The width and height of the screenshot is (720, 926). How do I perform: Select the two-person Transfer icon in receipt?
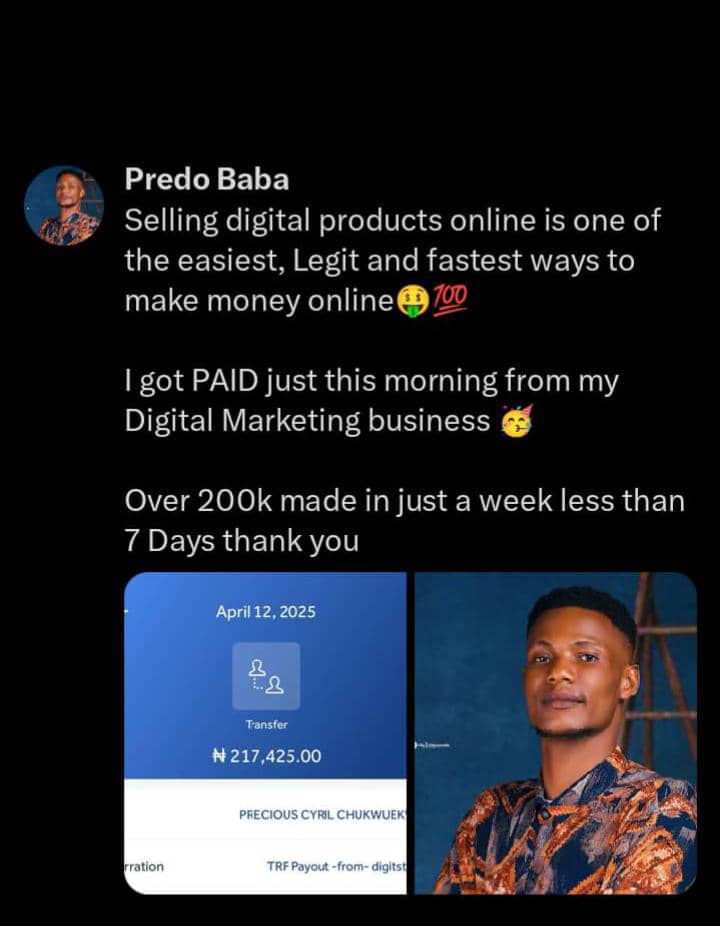(x=266, y=676)
